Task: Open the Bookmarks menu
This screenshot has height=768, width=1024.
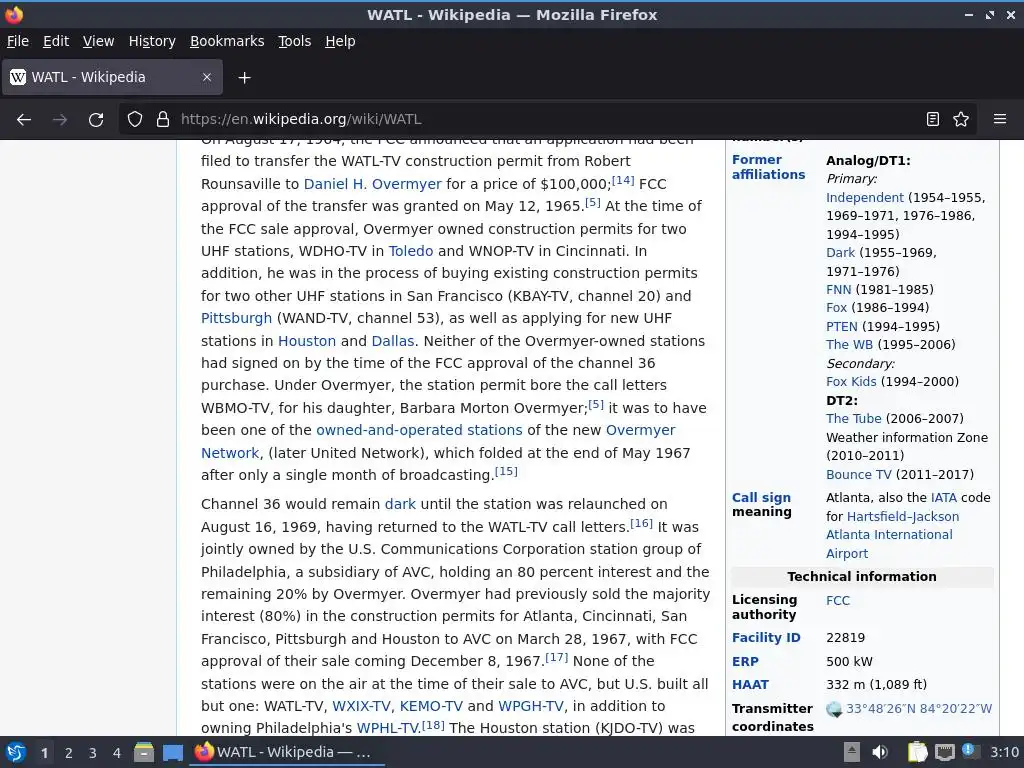Action: click(x=227, y=41)
